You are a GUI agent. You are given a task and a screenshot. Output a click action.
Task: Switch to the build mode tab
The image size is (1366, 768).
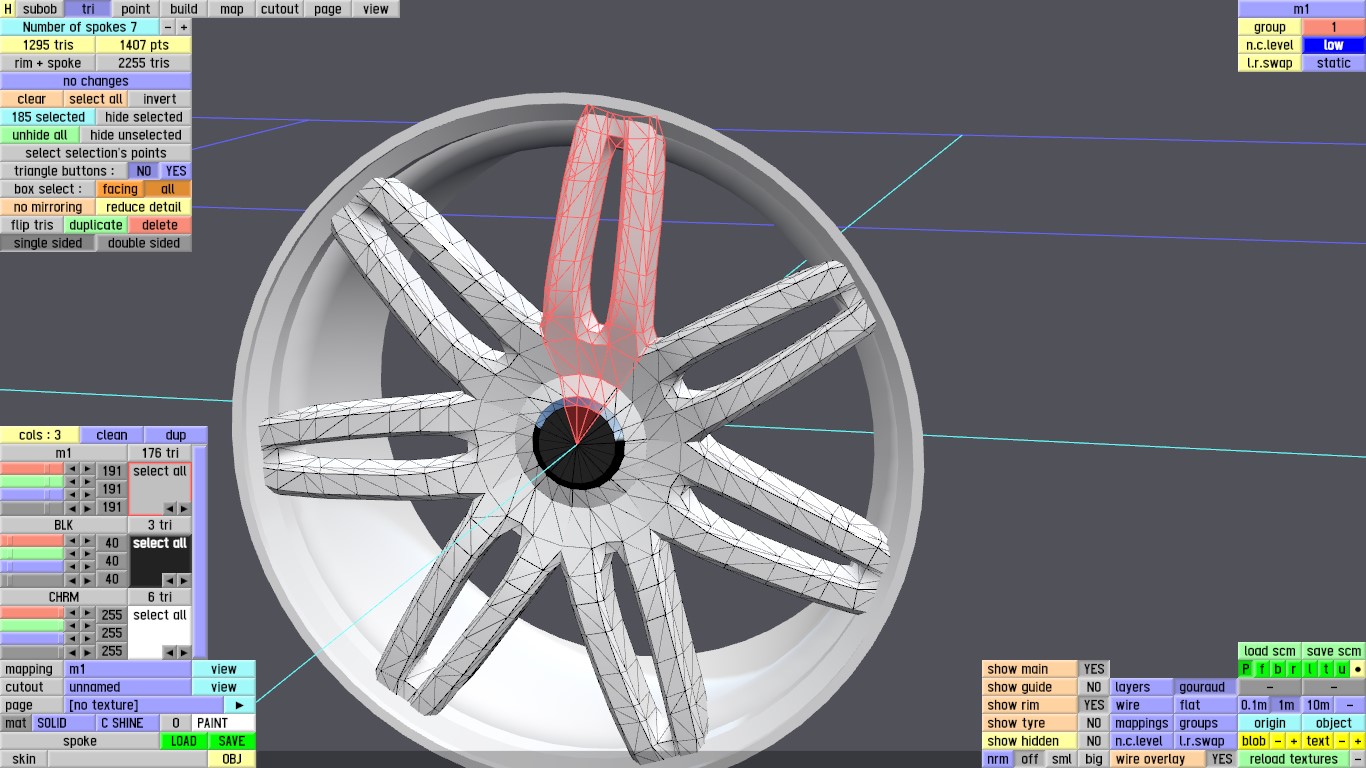tap(184, 9)
